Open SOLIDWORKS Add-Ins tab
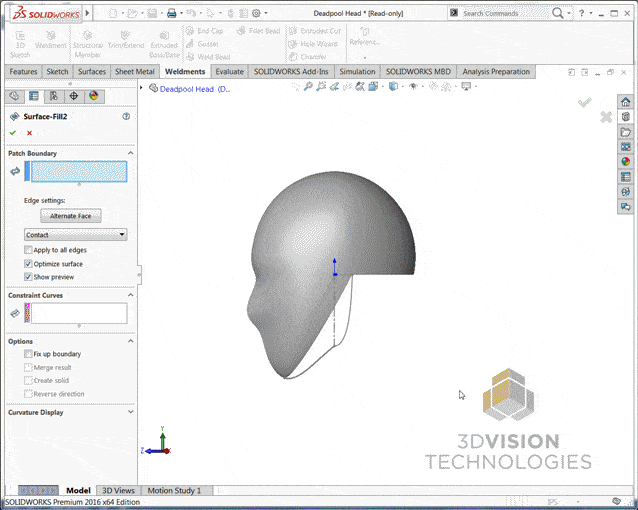 291,72
